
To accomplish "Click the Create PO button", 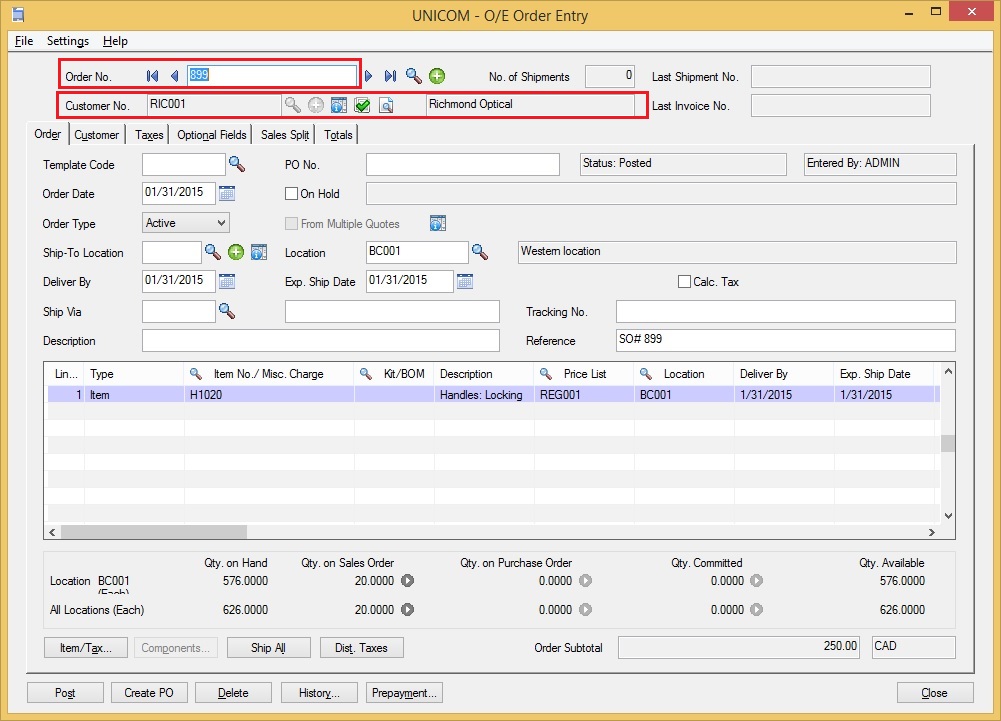I will [149, 693].
